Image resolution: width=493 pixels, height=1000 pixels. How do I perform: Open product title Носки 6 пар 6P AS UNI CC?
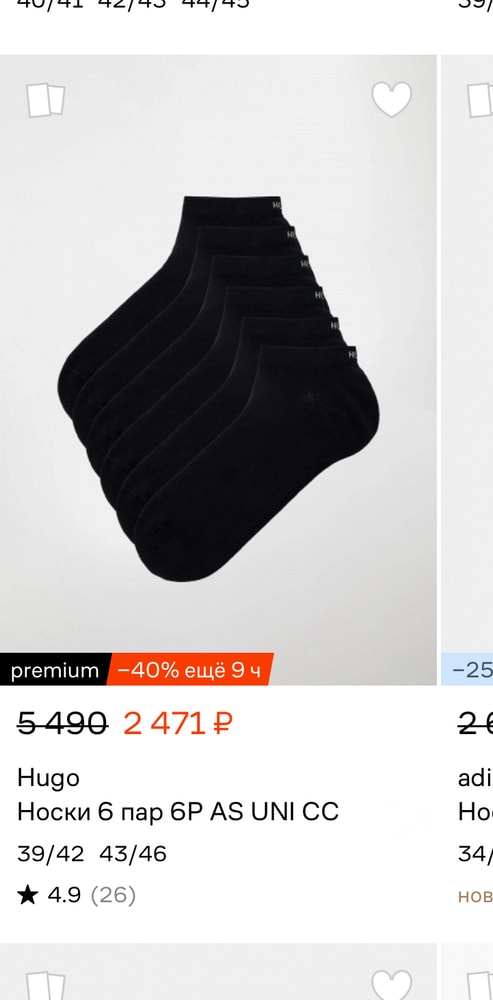pos(178,812)
